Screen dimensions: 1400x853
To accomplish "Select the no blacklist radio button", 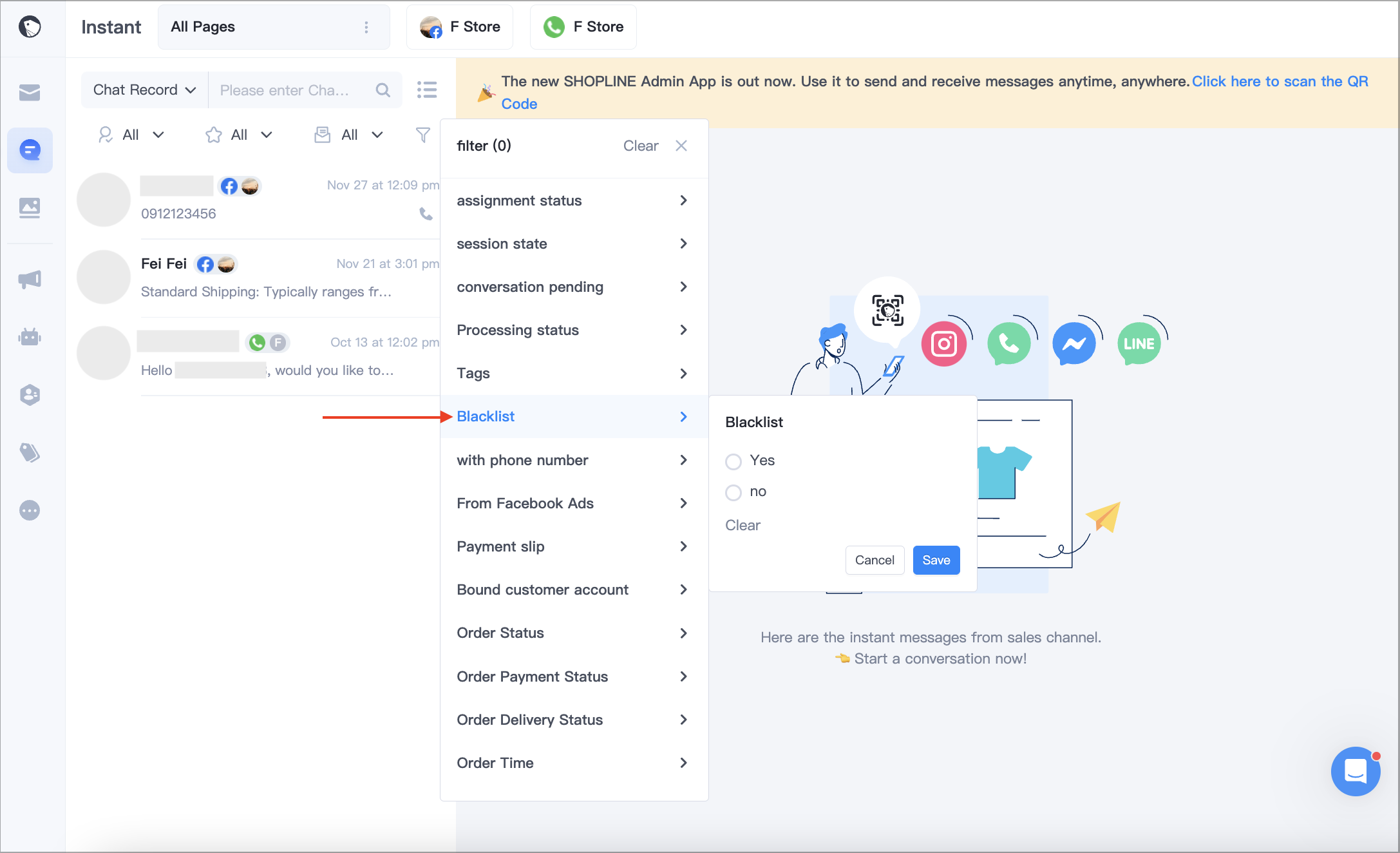I will tap(733, 492).
